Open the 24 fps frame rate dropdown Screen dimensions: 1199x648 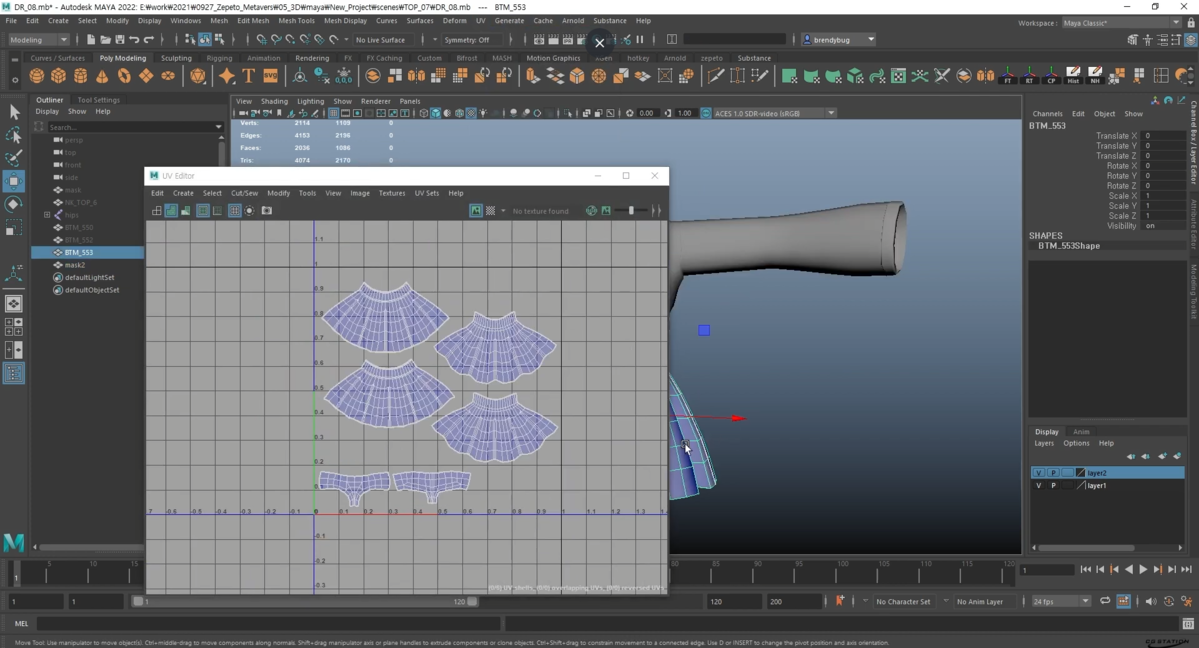pyautogui.click(x=1061, y=601)
